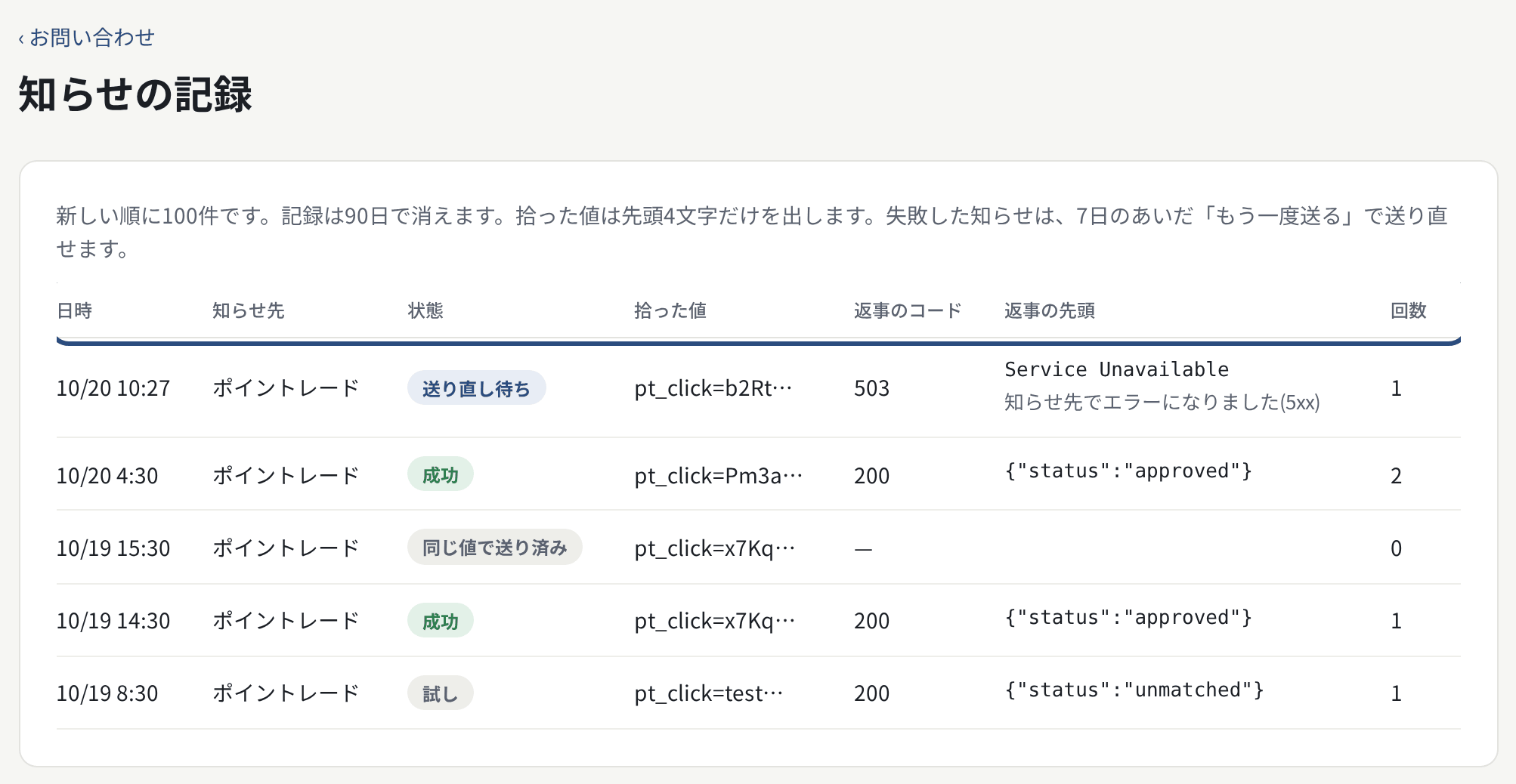This screenshot has width=1516, height=784.
Task: Click the description paragraph about 100件
Action: [752, 232]
